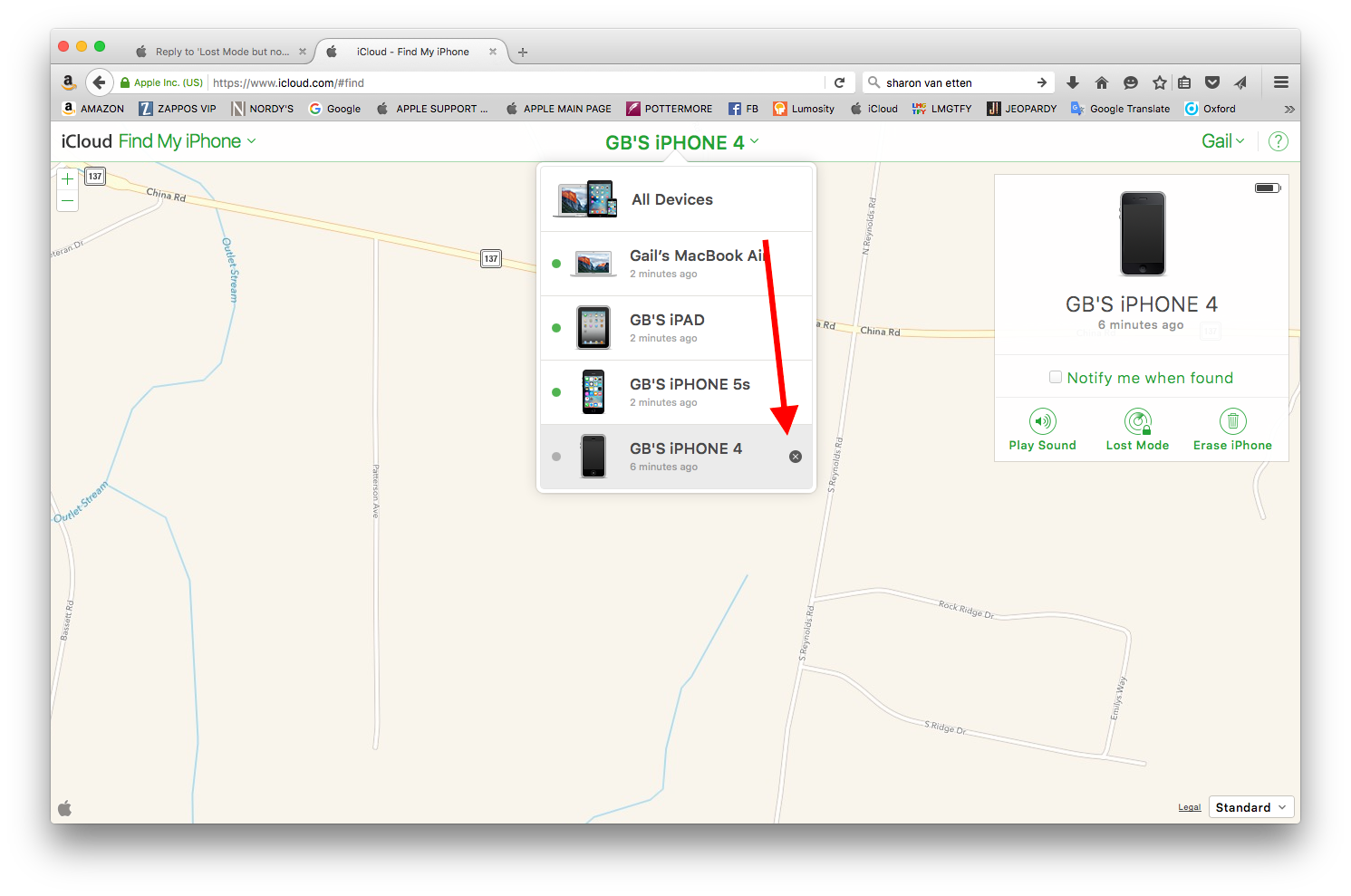1351x896 pixels.
Task: Enable Notify me when found
Action: pyautogui.click(x=1056, y=377)
